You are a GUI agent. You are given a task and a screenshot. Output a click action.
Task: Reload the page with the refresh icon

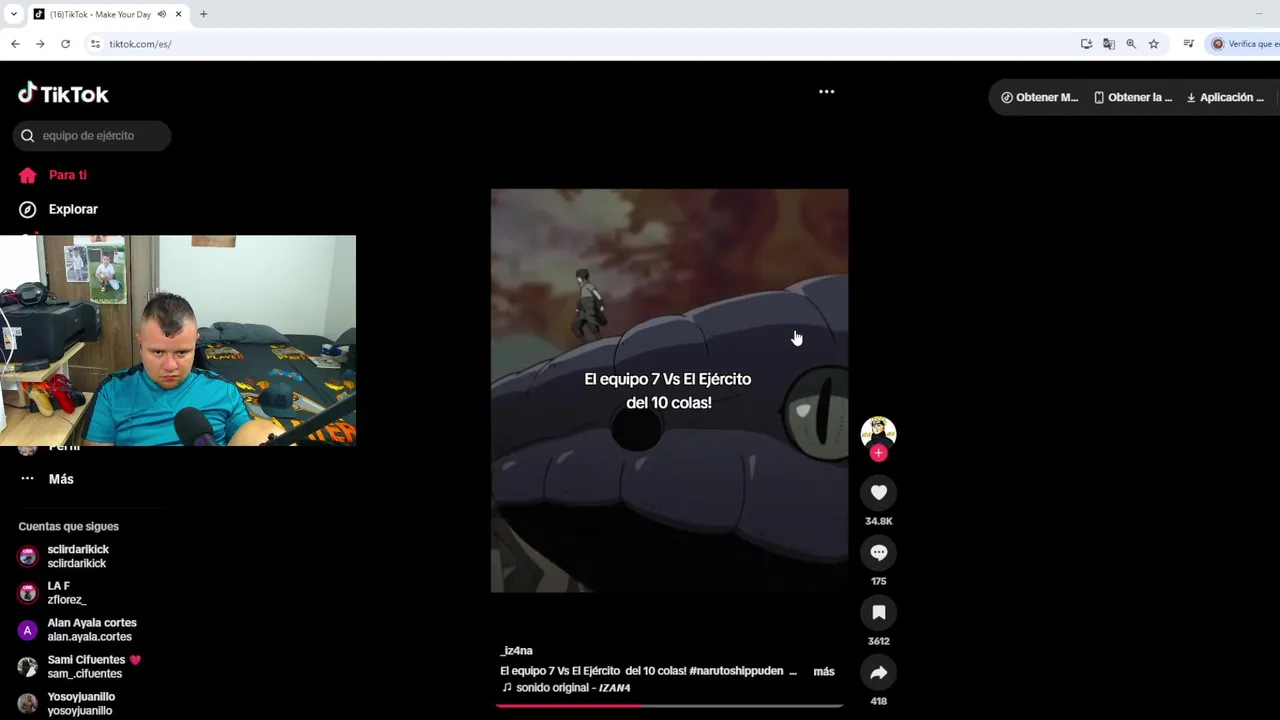[65, 44]
